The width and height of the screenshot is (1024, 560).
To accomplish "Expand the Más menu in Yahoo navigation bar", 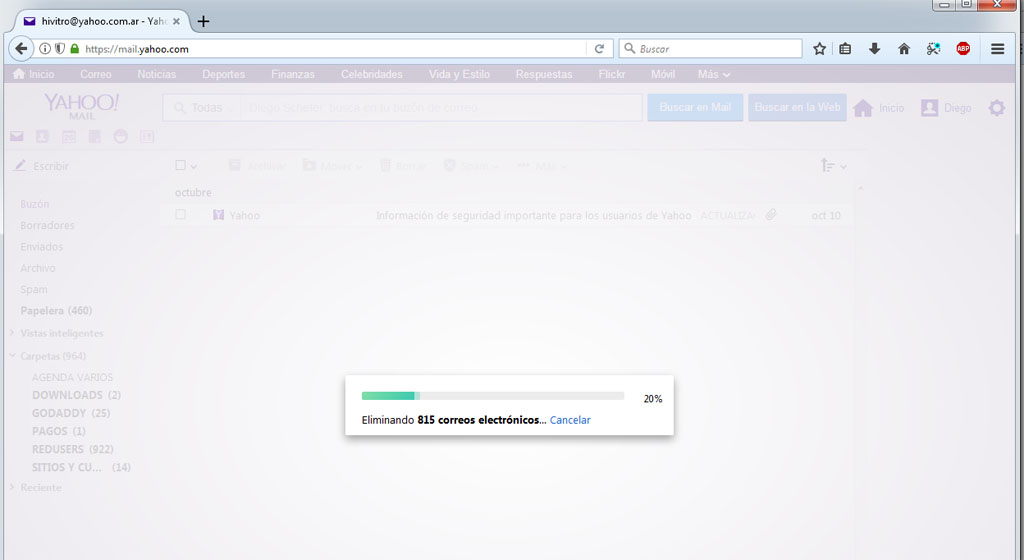I will click(714, 74).
